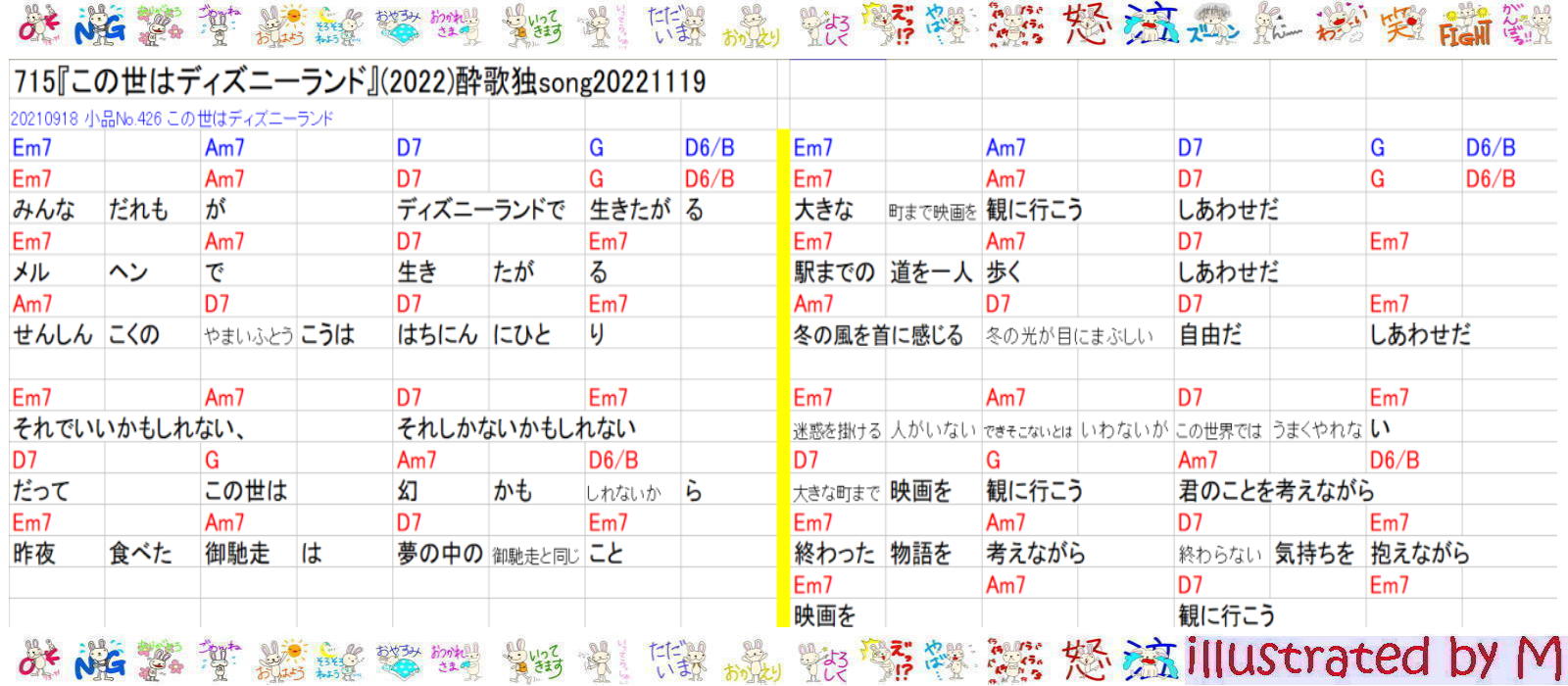The image size is (1568, 686).
Task: Click the song title cell 715『この世はディズニーランド』
Action: coord(359,81)
